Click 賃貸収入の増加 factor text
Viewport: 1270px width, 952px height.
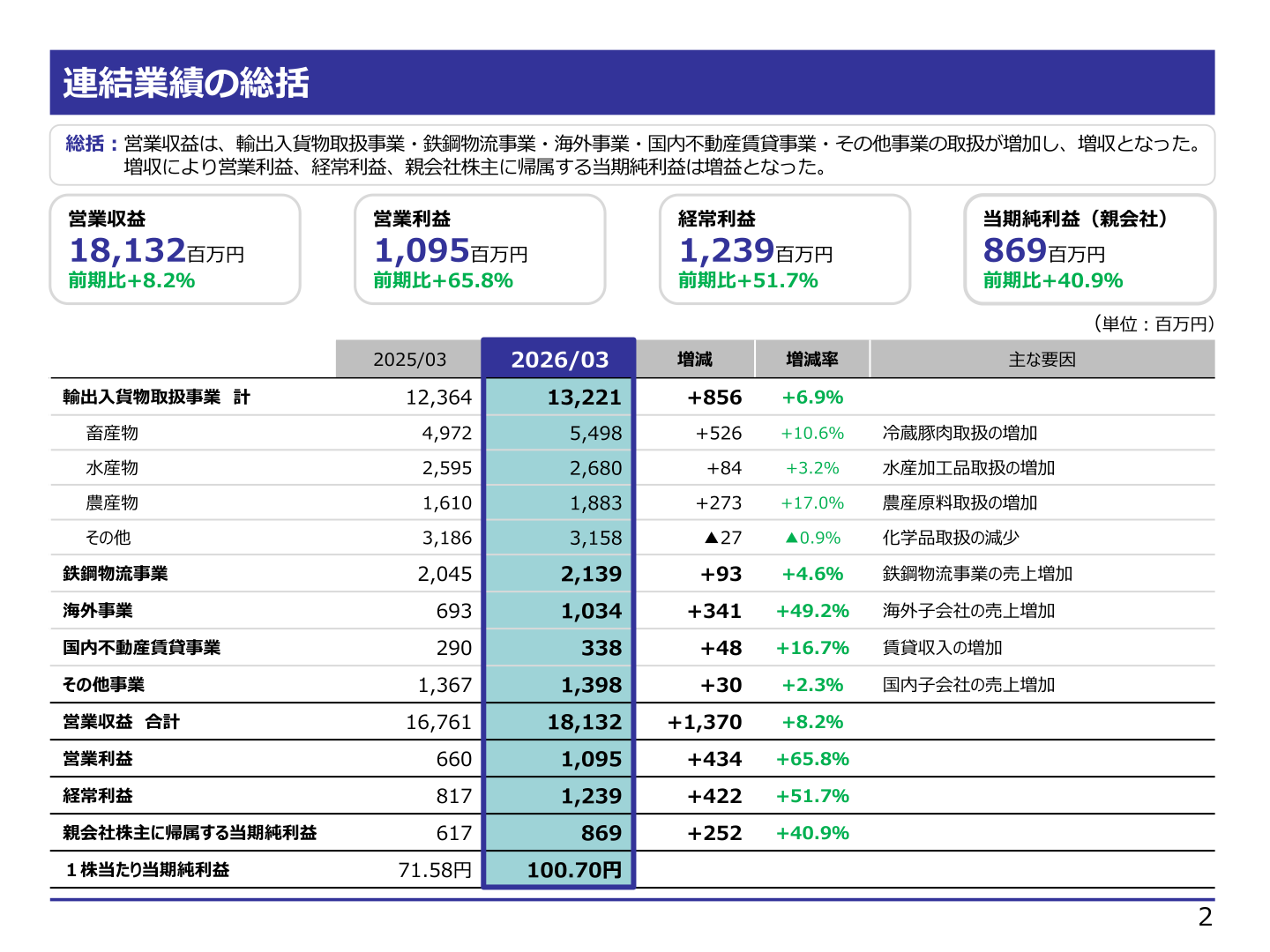(x=942, y=648)
